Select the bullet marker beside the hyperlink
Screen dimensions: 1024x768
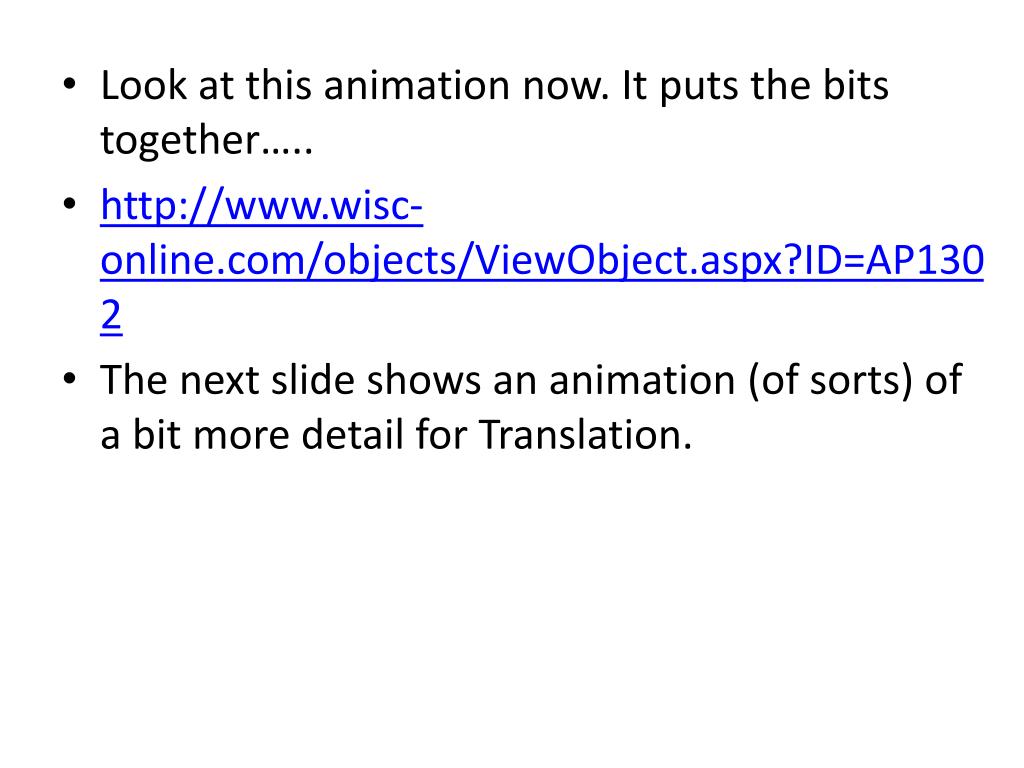pos(70,204)
